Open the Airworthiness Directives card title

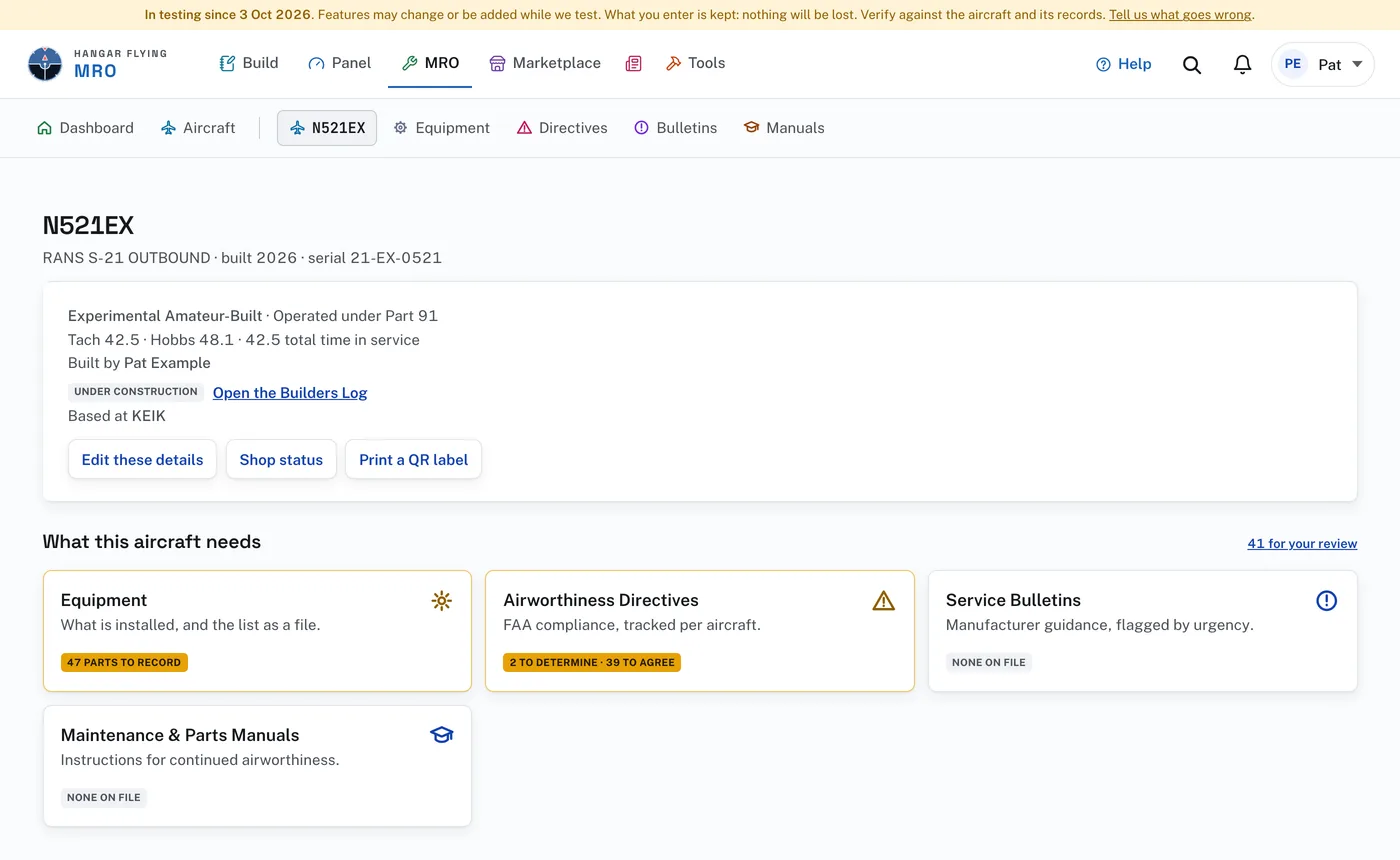(601, 600)
